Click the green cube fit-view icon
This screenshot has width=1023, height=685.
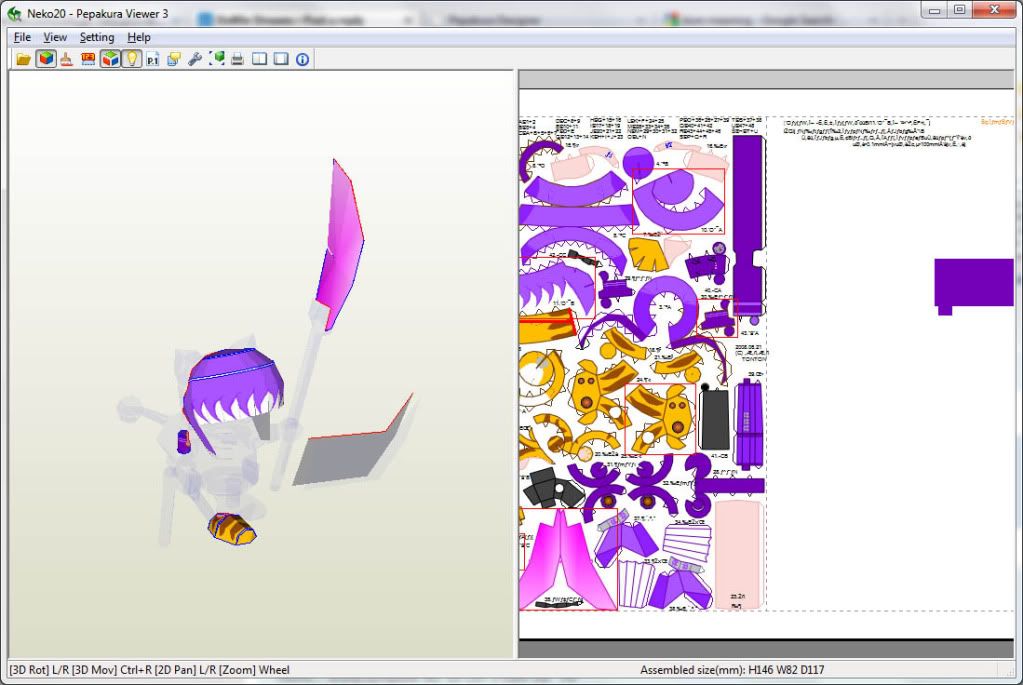217,59
